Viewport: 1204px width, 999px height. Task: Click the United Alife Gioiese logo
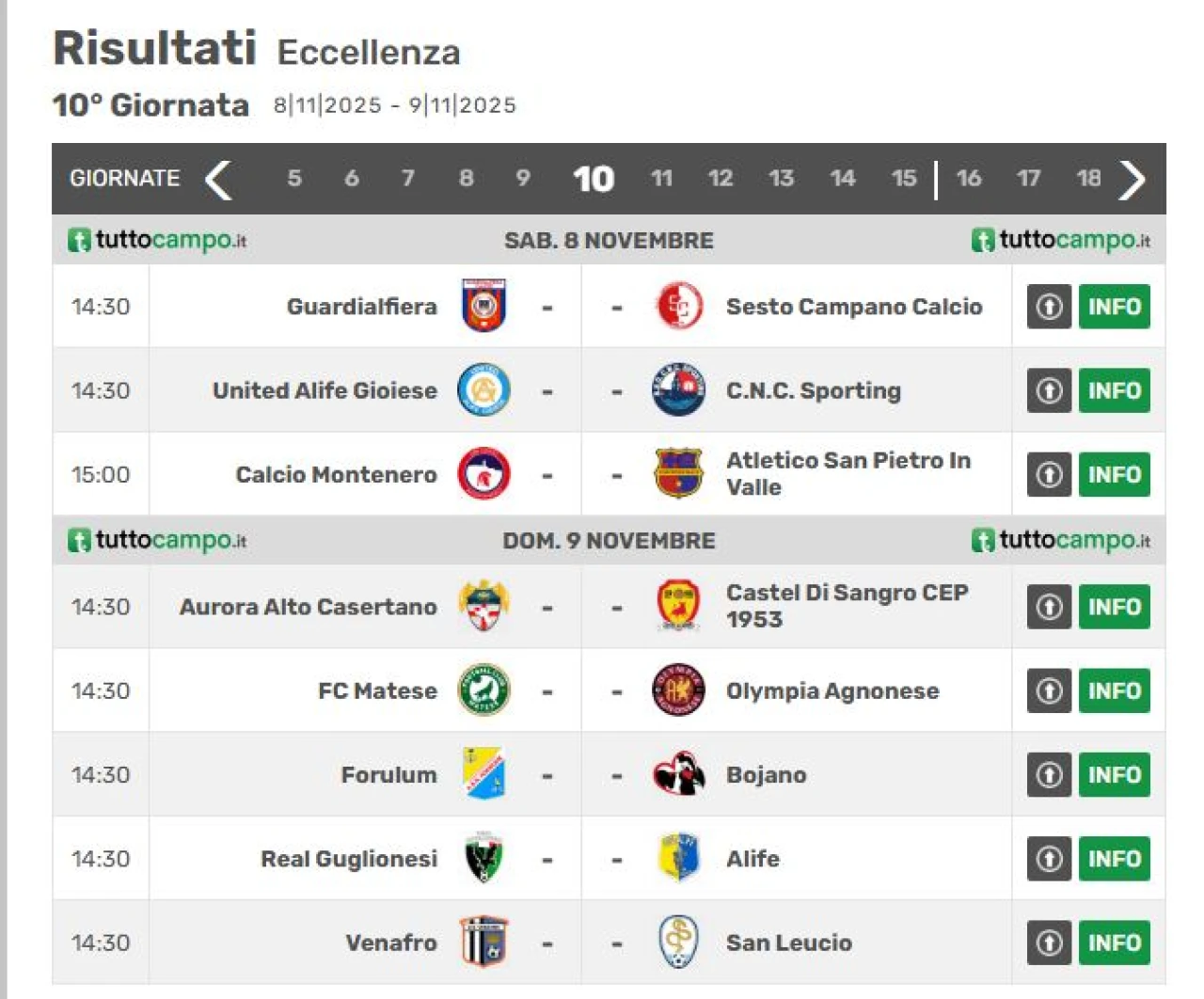click(483, 390)
